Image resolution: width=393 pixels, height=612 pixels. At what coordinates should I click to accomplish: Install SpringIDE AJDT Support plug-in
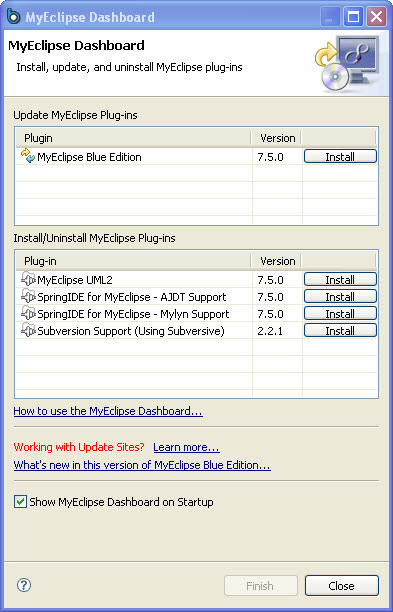340,297
